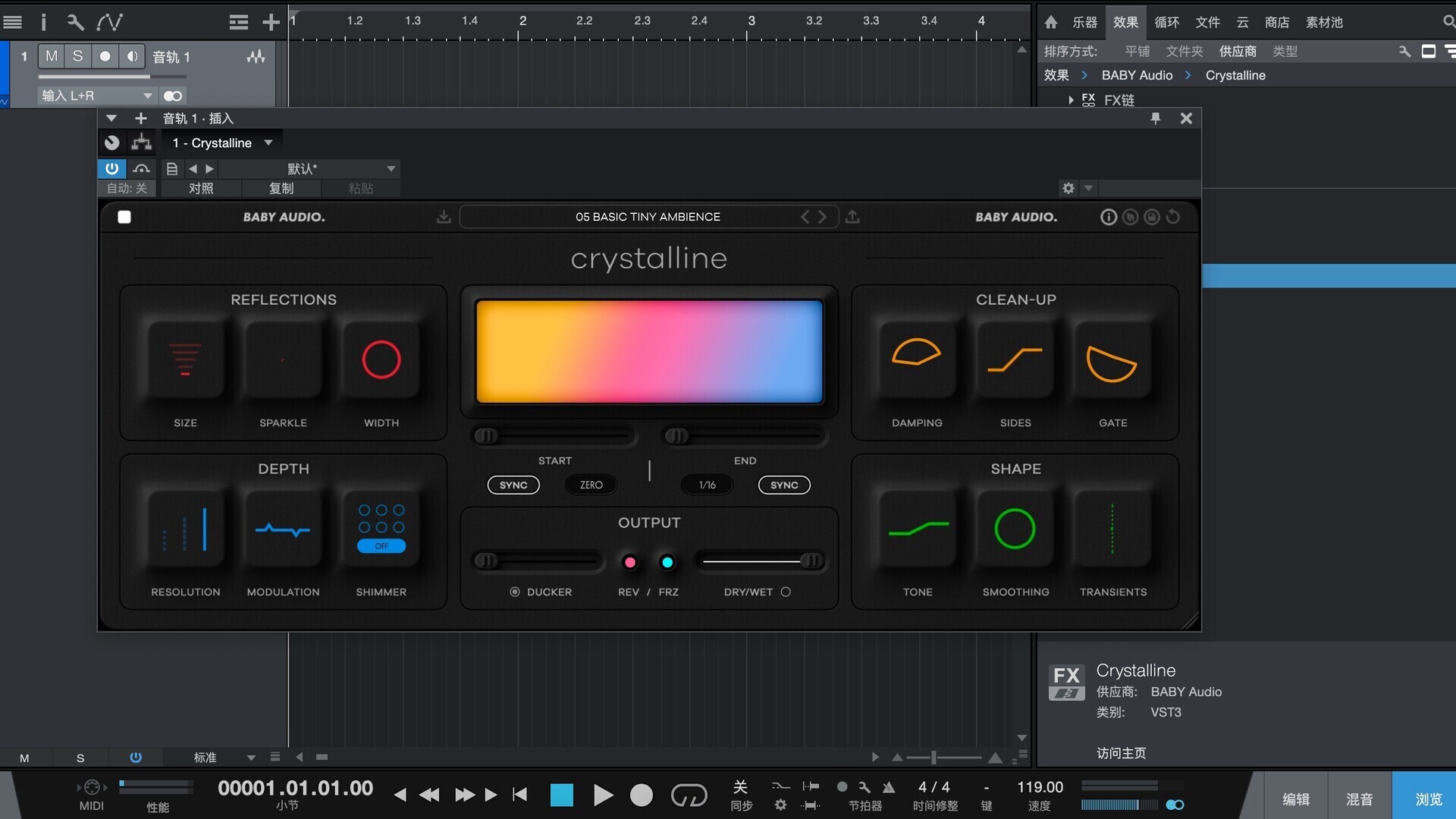Open dropdown arrow beside the gear icon

pyautogui.click(x=1088, y=188)
